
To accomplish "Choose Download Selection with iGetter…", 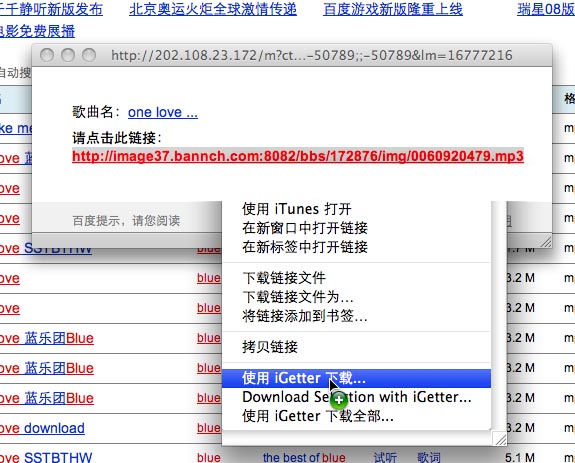I will pyautogui.click(x=356, y=397).
